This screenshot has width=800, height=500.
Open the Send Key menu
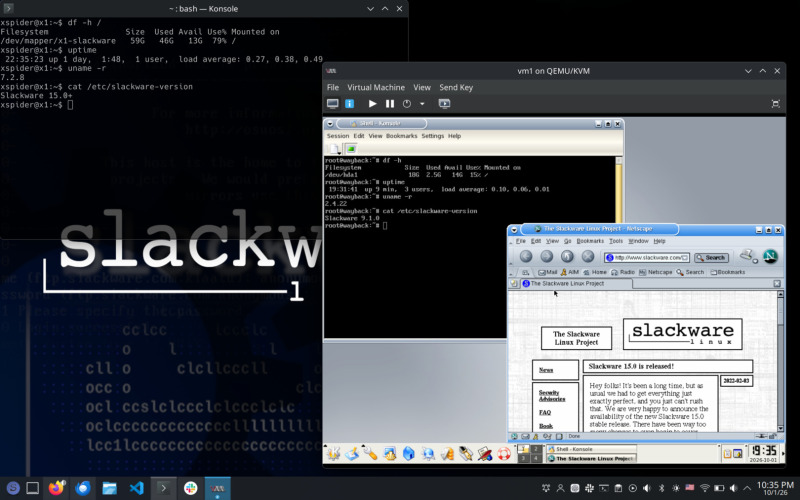(456, 87)
